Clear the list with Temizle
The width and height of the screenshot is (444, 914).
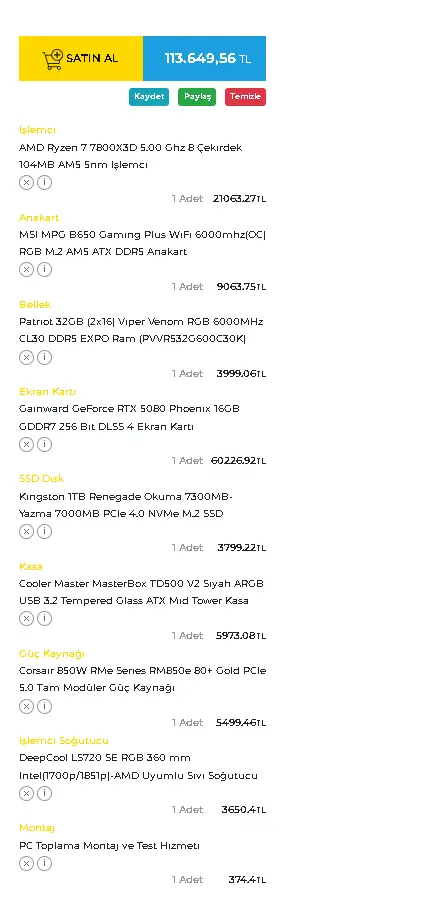245,97
